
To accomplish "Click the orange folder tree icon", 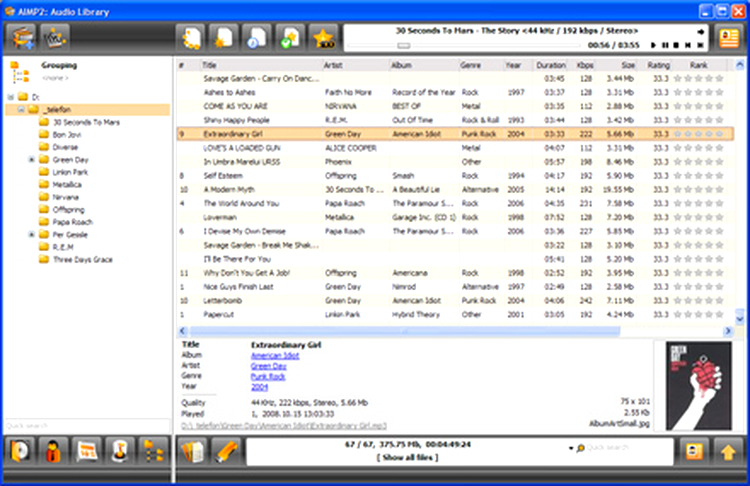I will point(154,450).
